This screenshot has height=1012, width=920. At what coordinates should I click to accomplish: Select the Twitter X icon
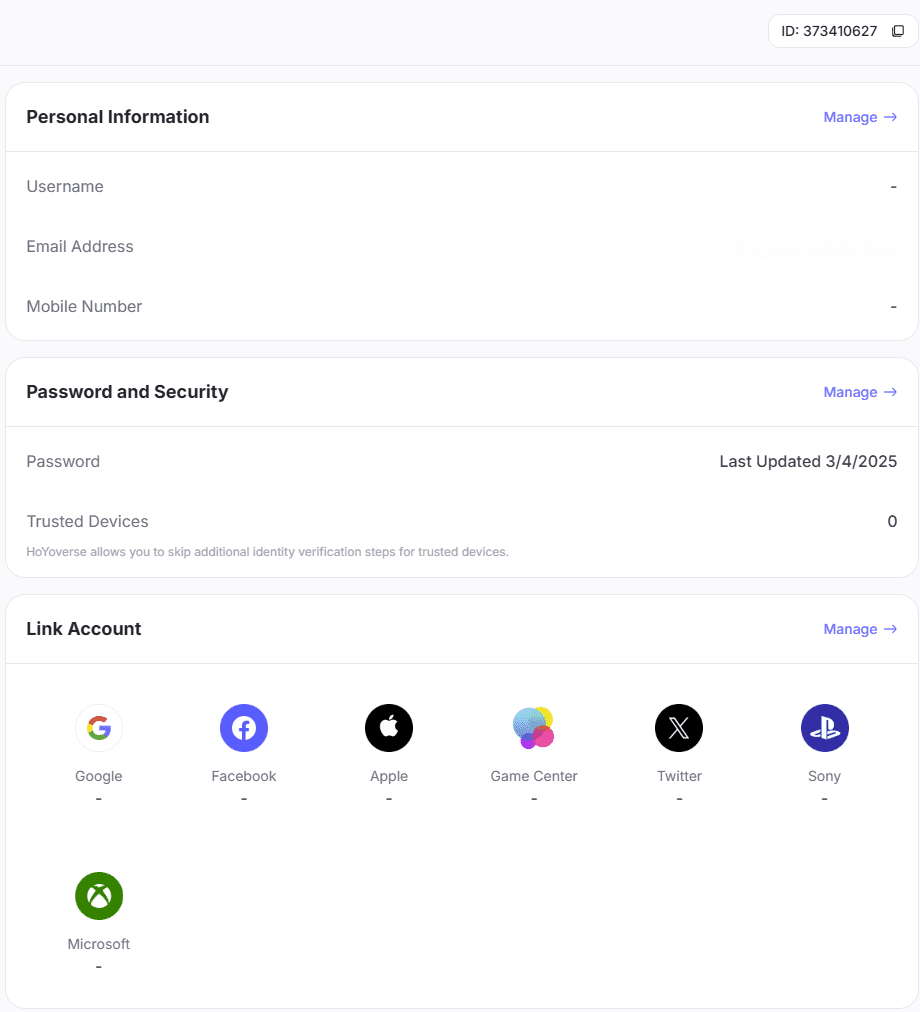click(x=679, y=728)
